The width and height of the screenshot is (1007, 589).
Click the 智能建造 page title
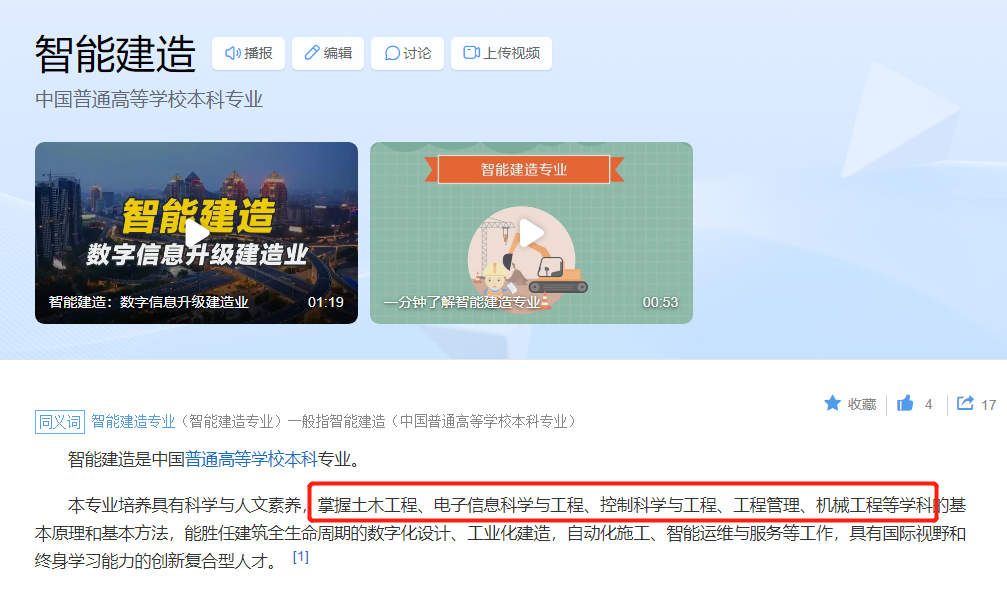[115, 53]
